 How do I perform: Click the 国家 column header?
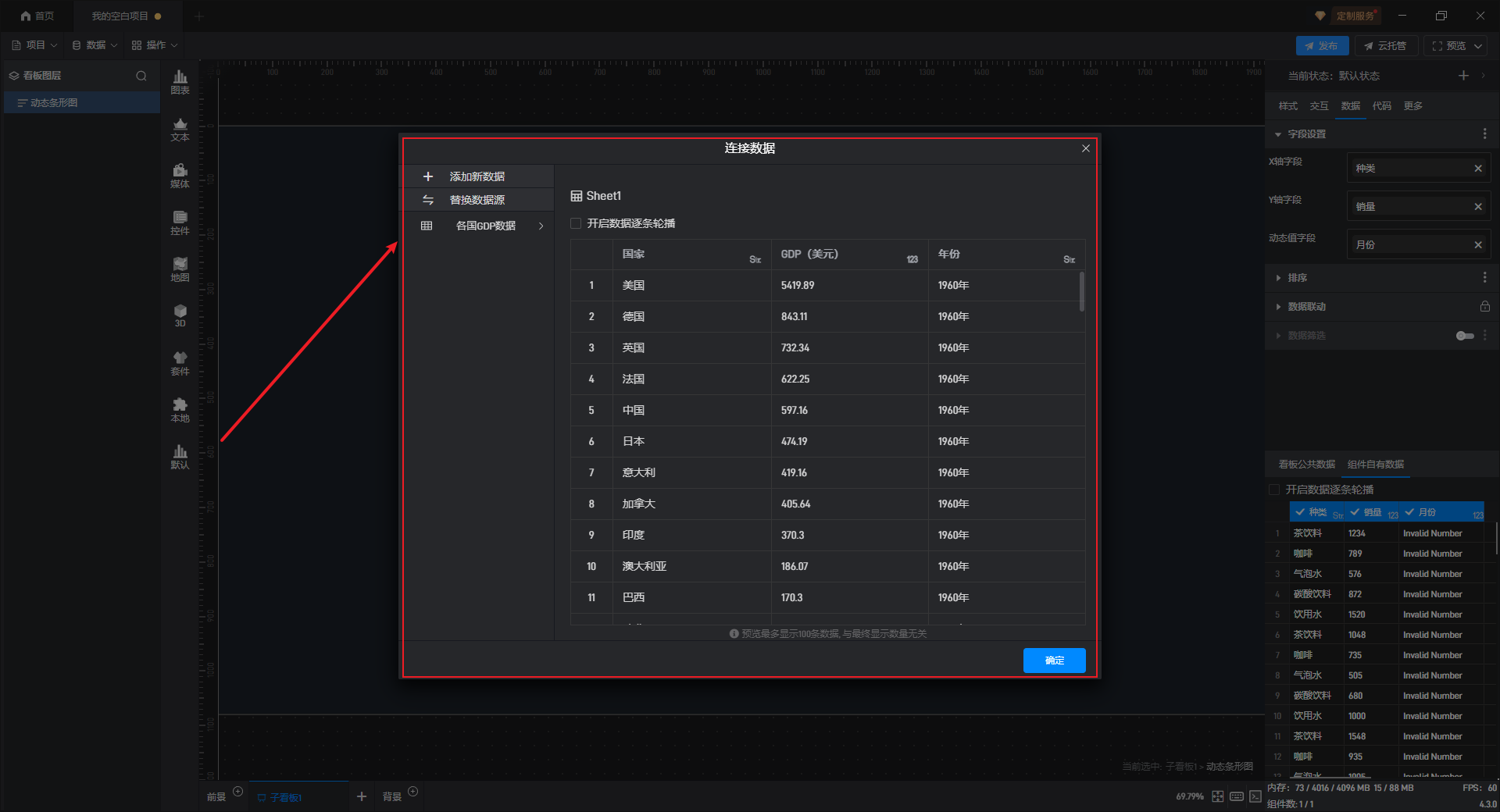pyautogui.click(x=692, y=255)
